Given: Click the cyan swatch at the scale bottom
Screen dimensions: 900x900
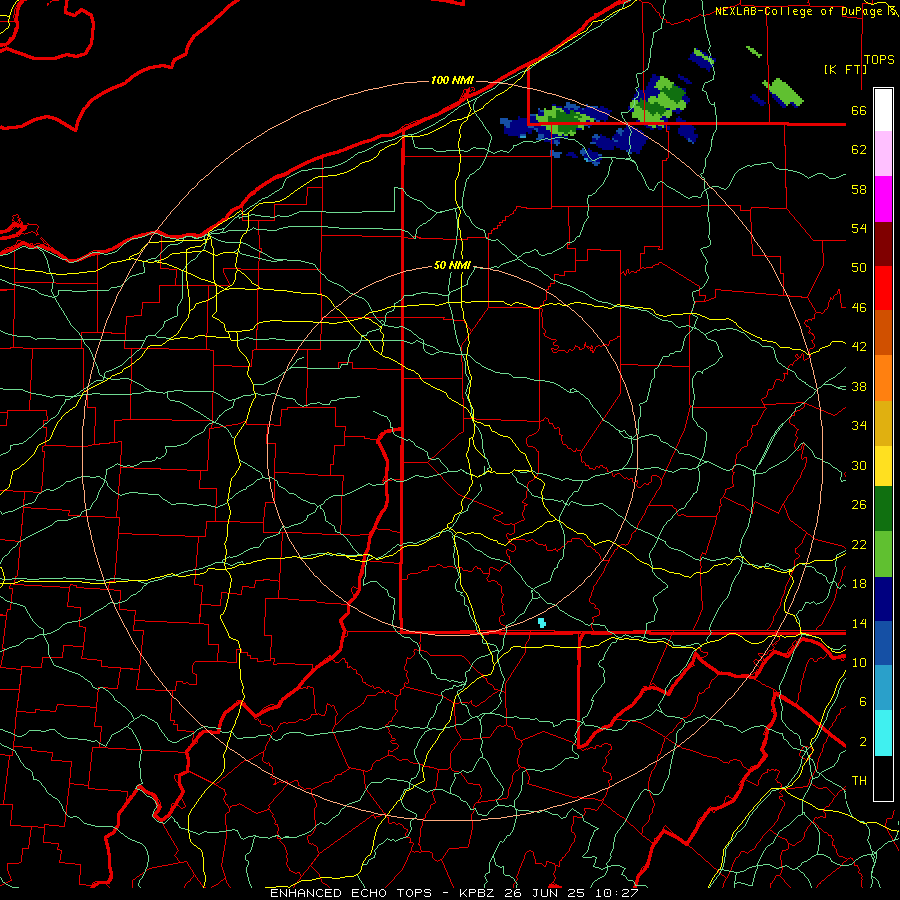Looking at the screenshot, I should 883,733.
